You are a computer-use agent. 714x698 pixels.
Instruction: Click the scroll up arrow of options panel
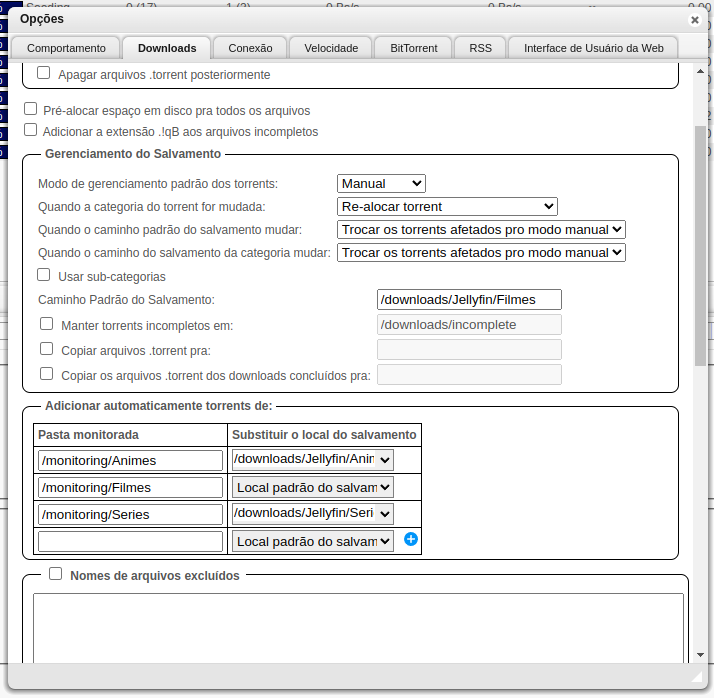(x=700, y=71)
